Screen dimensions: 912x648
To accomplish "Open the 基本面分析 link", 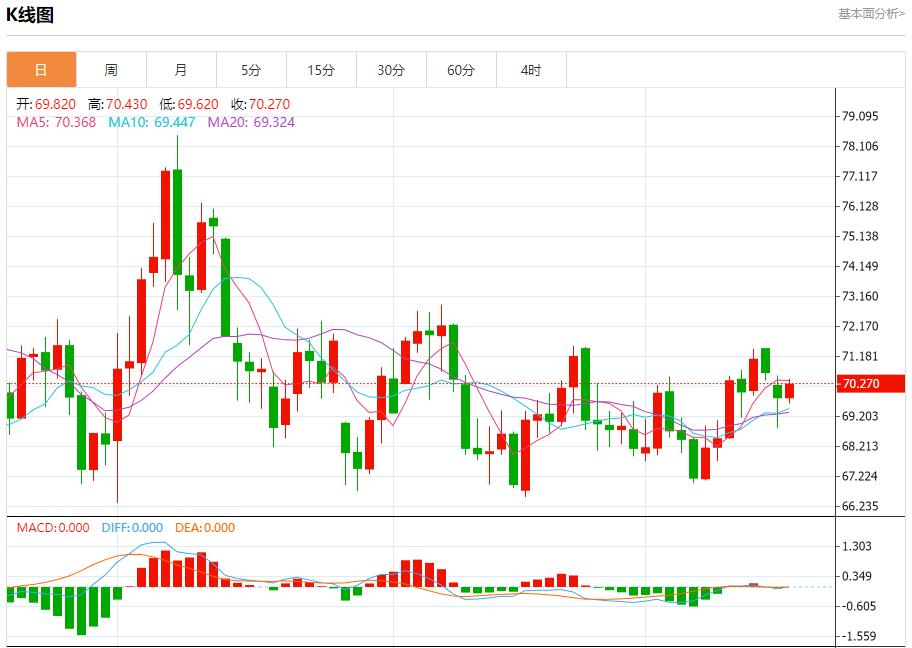I will coord(870,14).
